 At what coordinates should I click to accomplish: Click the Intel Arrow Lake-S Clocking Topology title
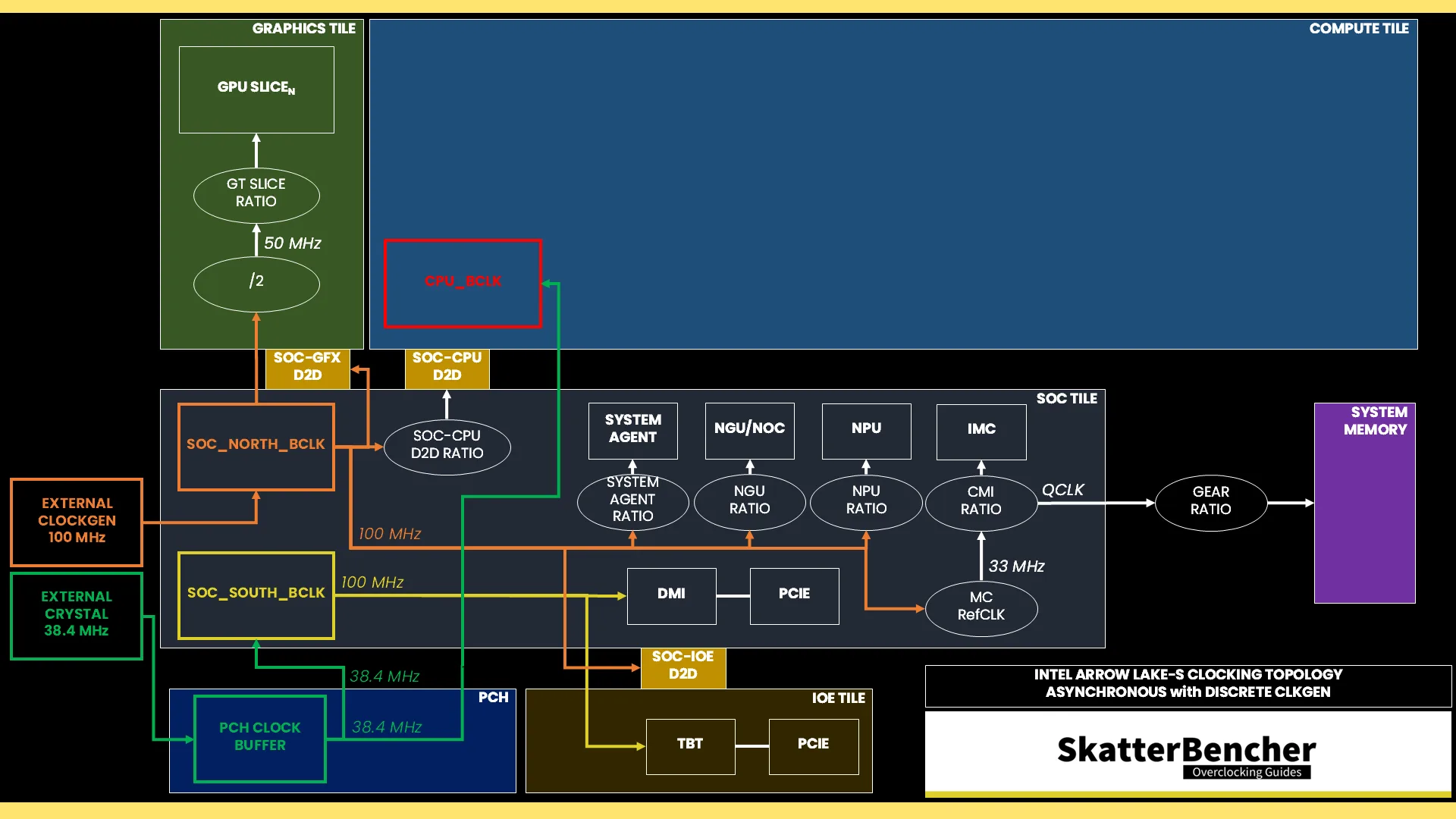tap(1188, 683)
